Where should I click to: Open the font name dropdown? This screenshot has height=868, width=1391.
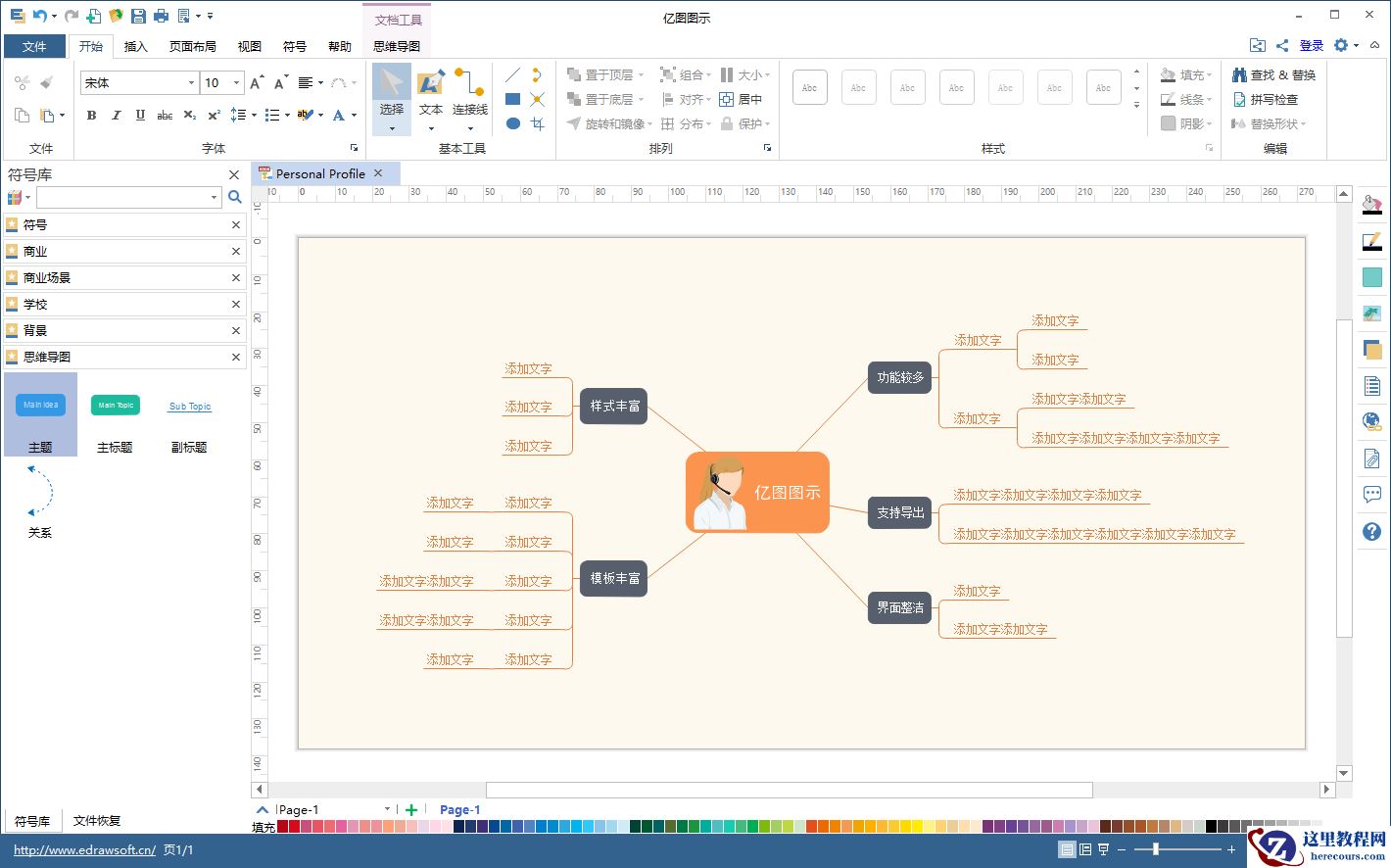190,83
